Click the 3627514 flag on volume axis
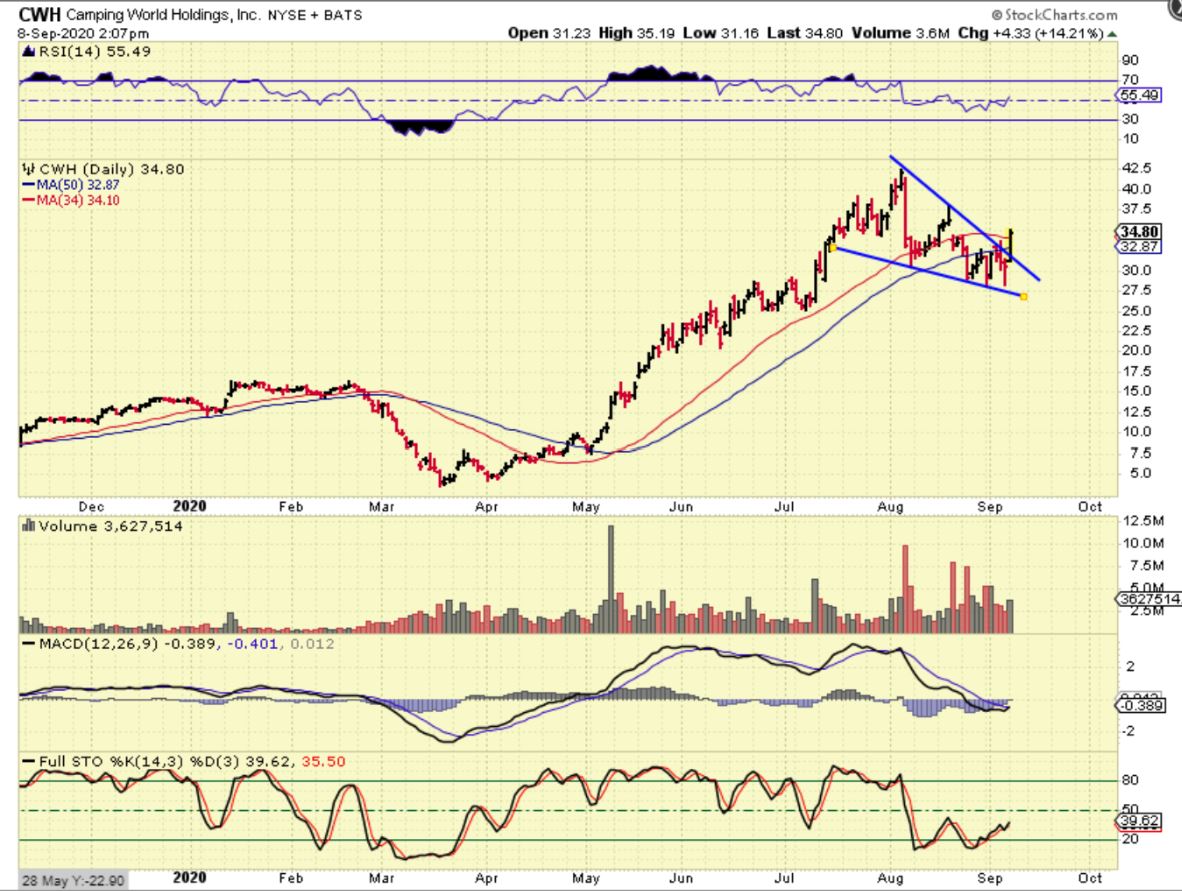 point(1148,599)
